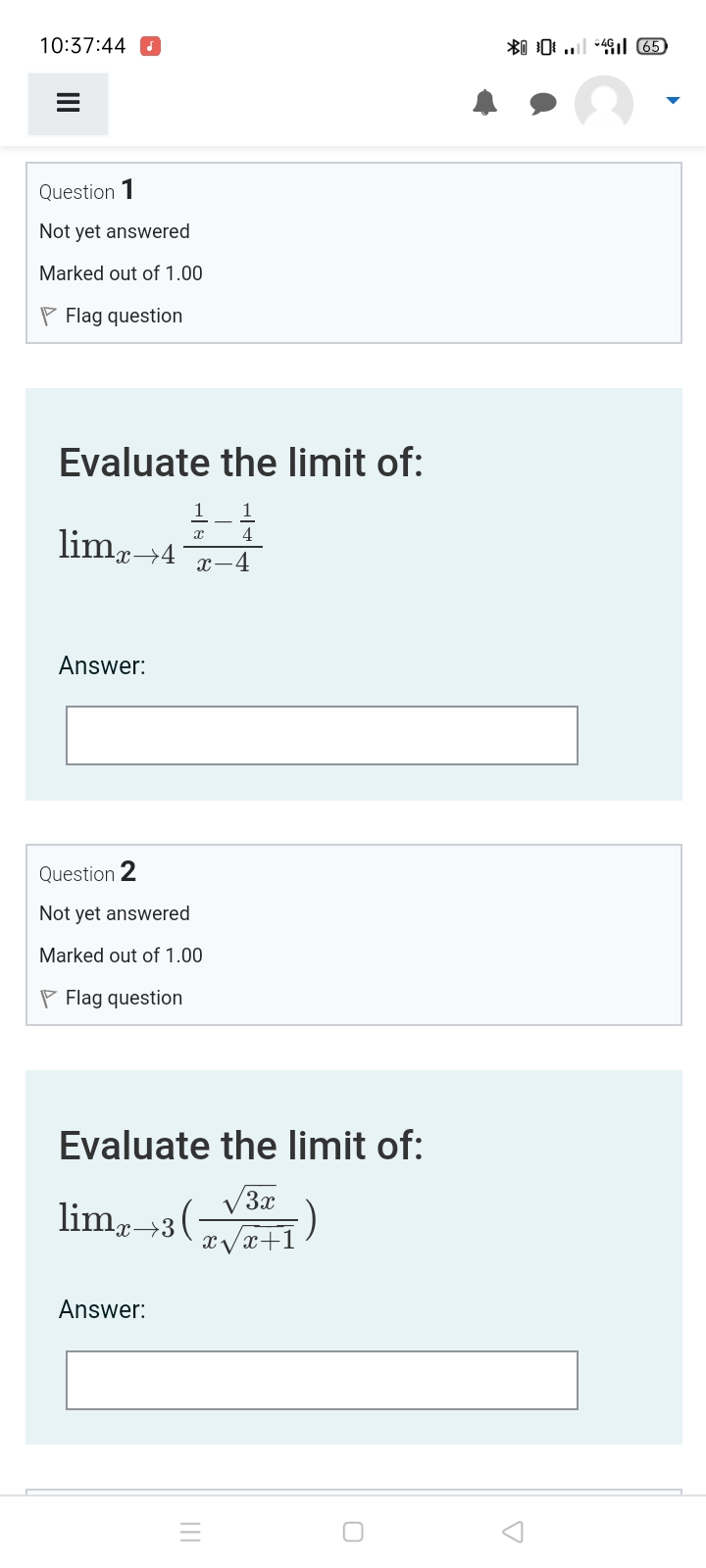Select the Question 2 header panel
Screen dimensions: 706x1568
click(353, 934)
